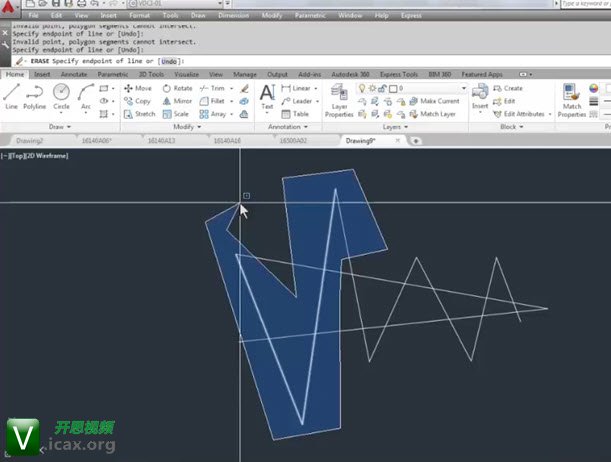Open the multiline Text tool
This screenshot has height=462, width=611.
(x=267, y=97)
